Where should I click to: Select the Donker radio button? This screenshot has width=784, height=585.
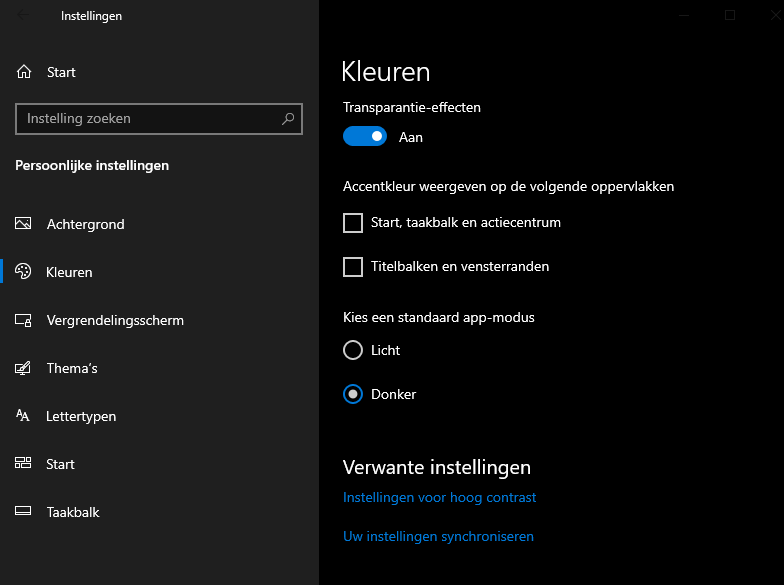point(353,394)
